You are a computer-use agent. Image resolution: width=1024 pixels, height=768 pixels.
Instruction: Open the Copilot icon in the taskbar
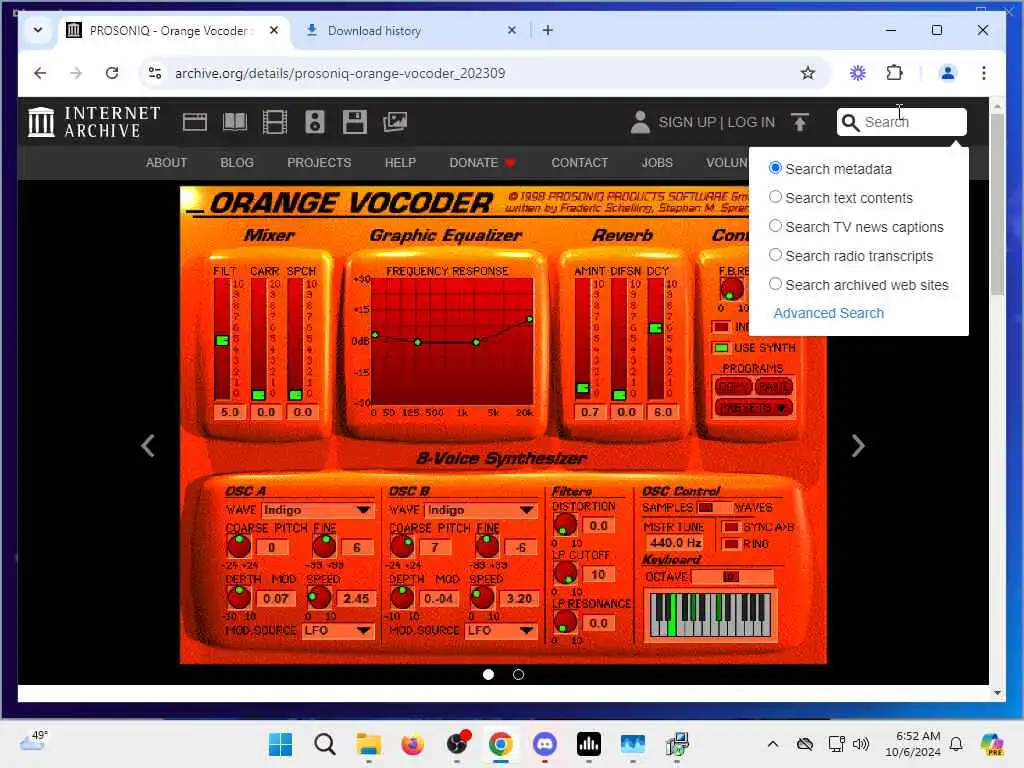coord(992,744)
